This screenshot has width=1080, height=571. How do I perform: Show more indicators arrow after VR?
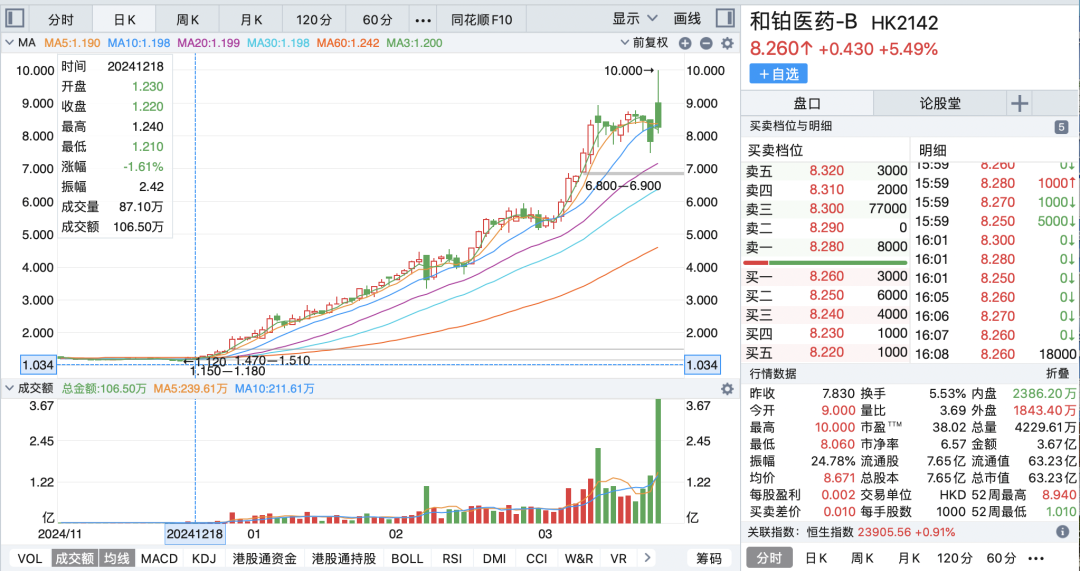646,558
